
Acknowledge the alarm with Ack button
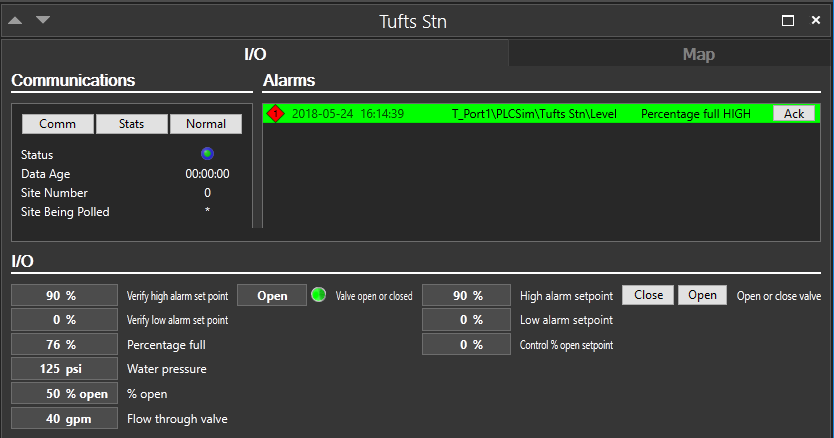(x=794, y=114)
